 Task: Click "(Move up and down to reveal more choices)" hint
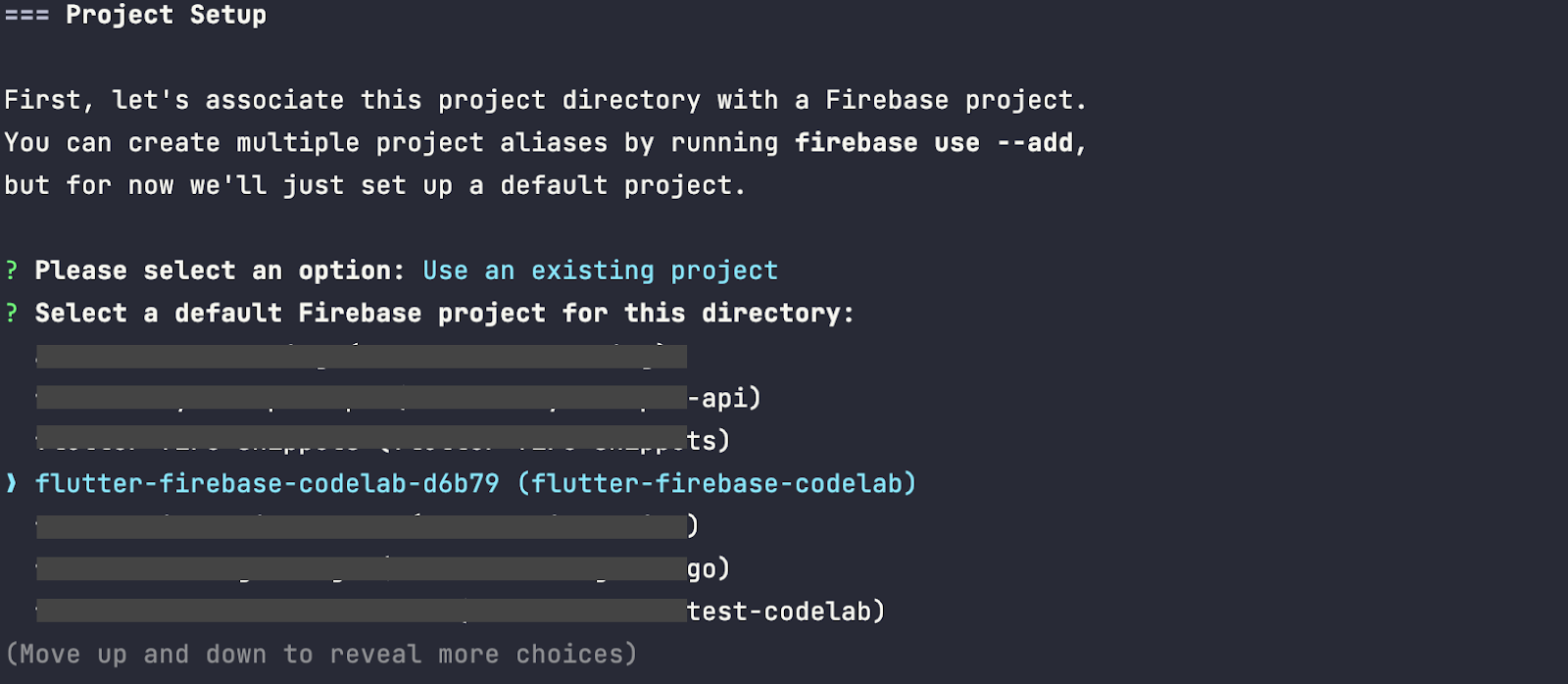pos(321,655)
